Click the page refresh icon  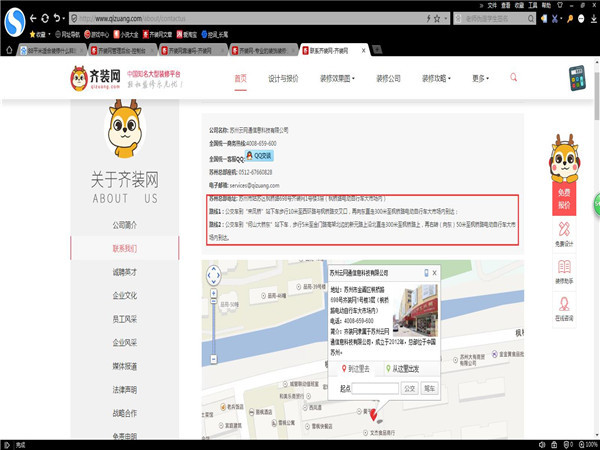[45, 18]
